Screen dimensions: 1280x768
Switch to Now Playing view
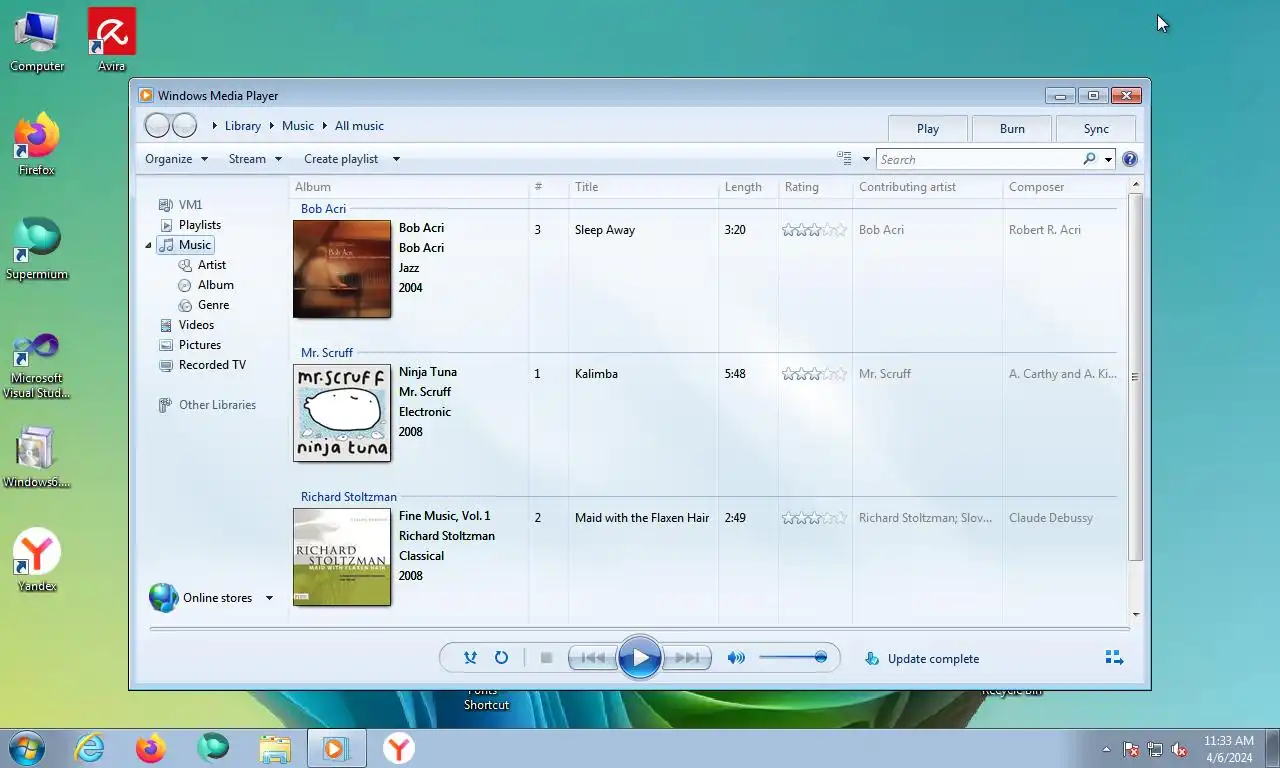(x=1114, y=658)
